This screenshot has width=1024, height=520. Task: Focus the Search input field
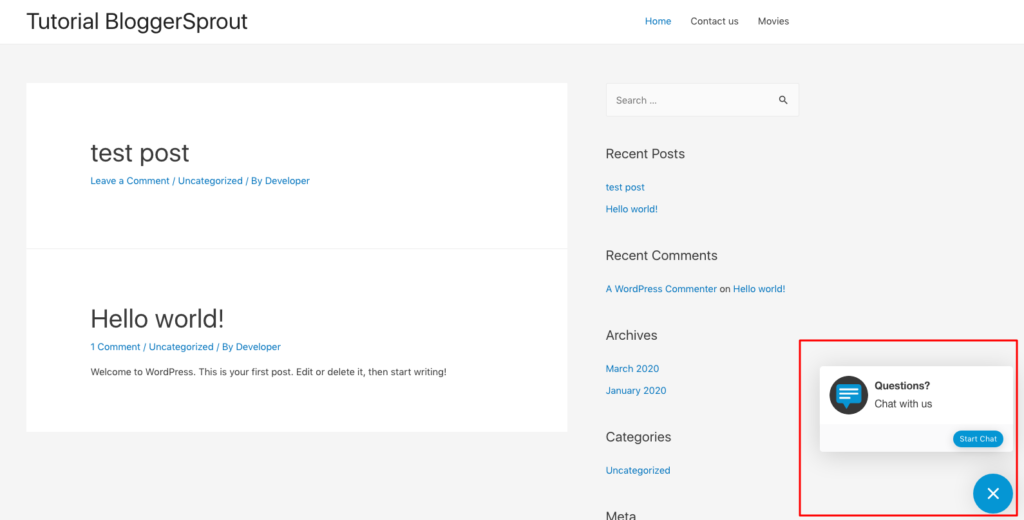pos(690,100)
